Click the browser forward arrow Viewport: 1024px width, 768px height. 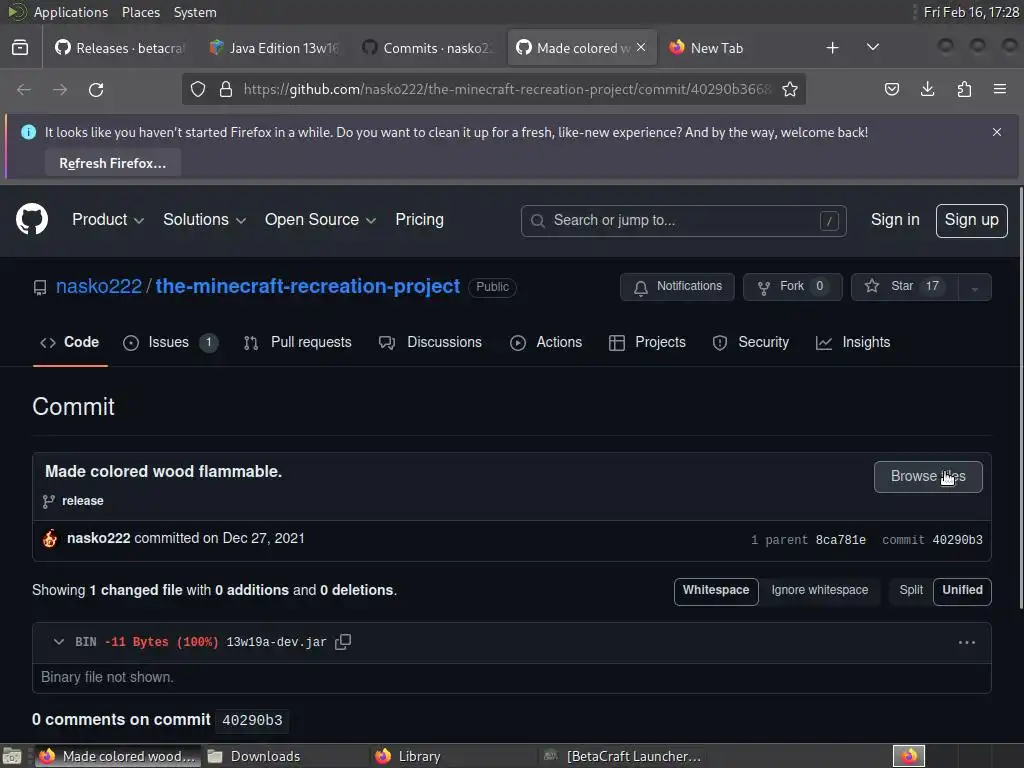[60, 89]
